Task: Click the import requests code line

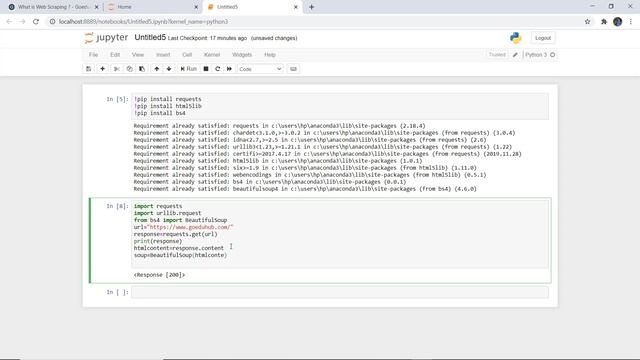Action: 158,206
